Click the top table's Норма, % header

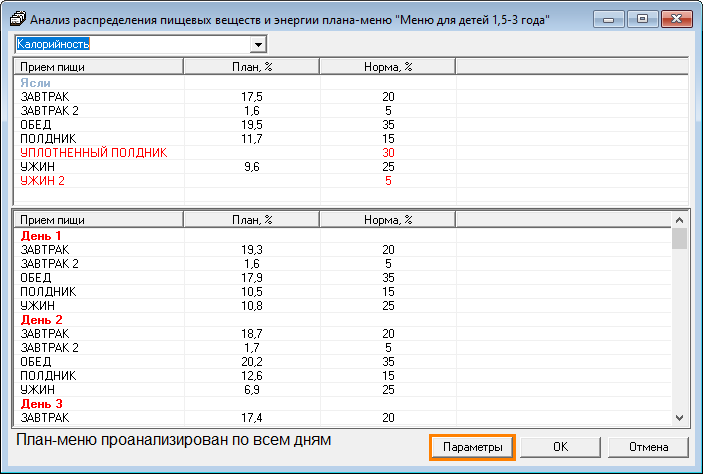point(387,66)
